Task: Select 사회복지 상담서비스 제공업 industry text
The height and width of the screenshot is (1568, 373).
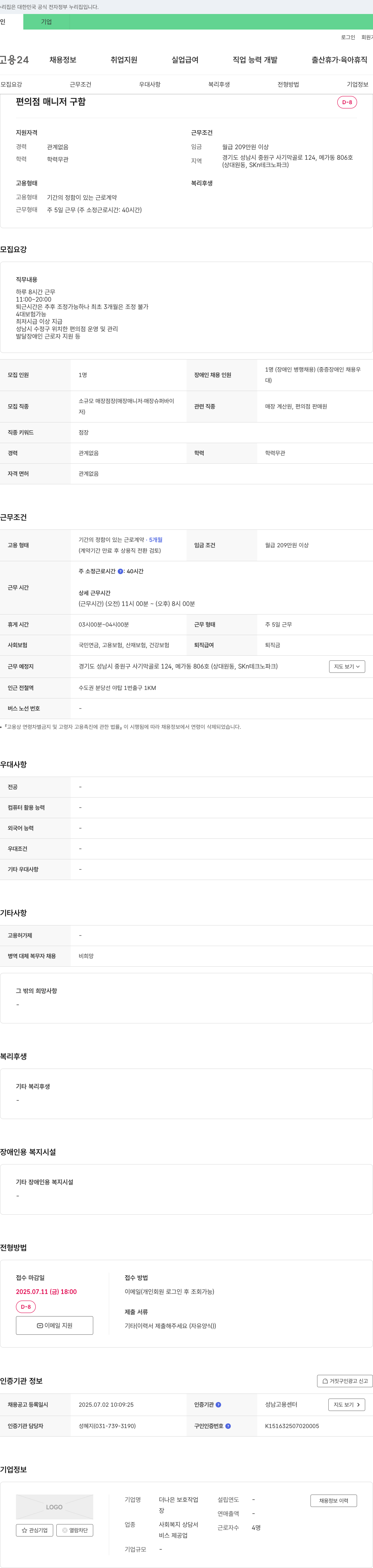Action: (178, 1530)
